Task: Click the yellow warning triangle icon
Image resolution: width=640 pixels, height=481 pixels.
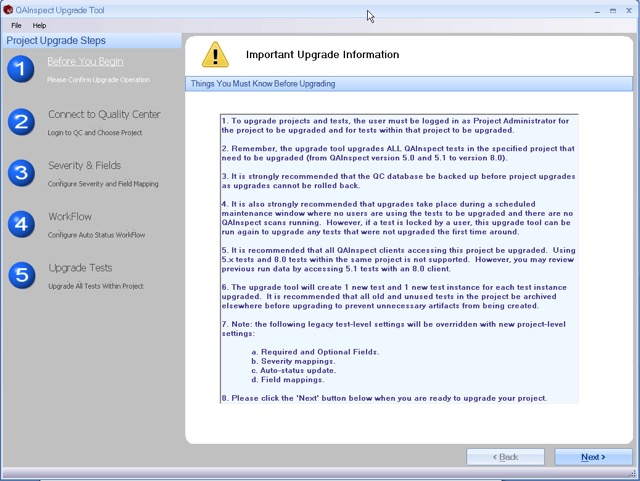Action: (215, 55)
